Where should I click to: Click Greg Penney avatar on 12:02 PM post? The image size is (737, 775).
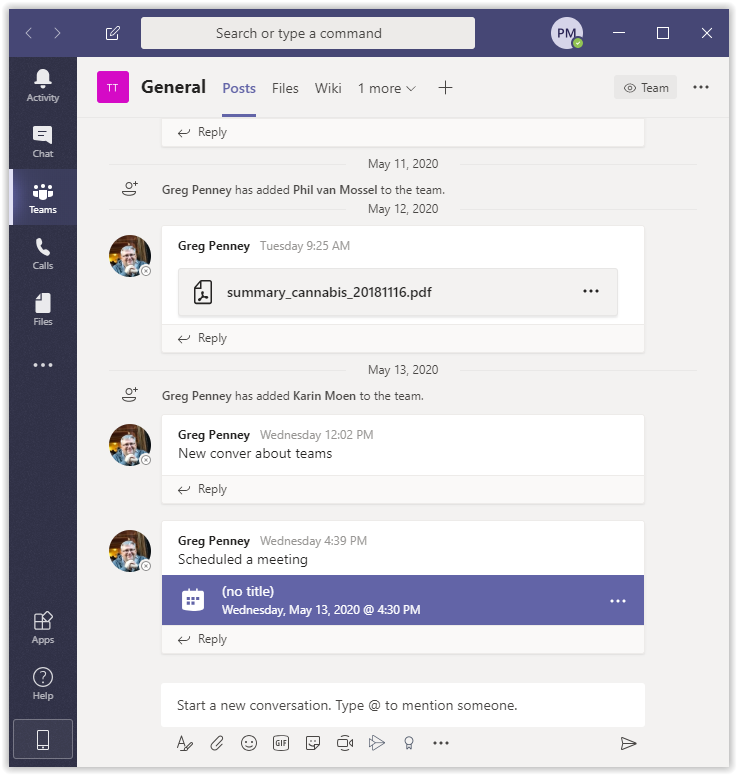tap(130, 444)
